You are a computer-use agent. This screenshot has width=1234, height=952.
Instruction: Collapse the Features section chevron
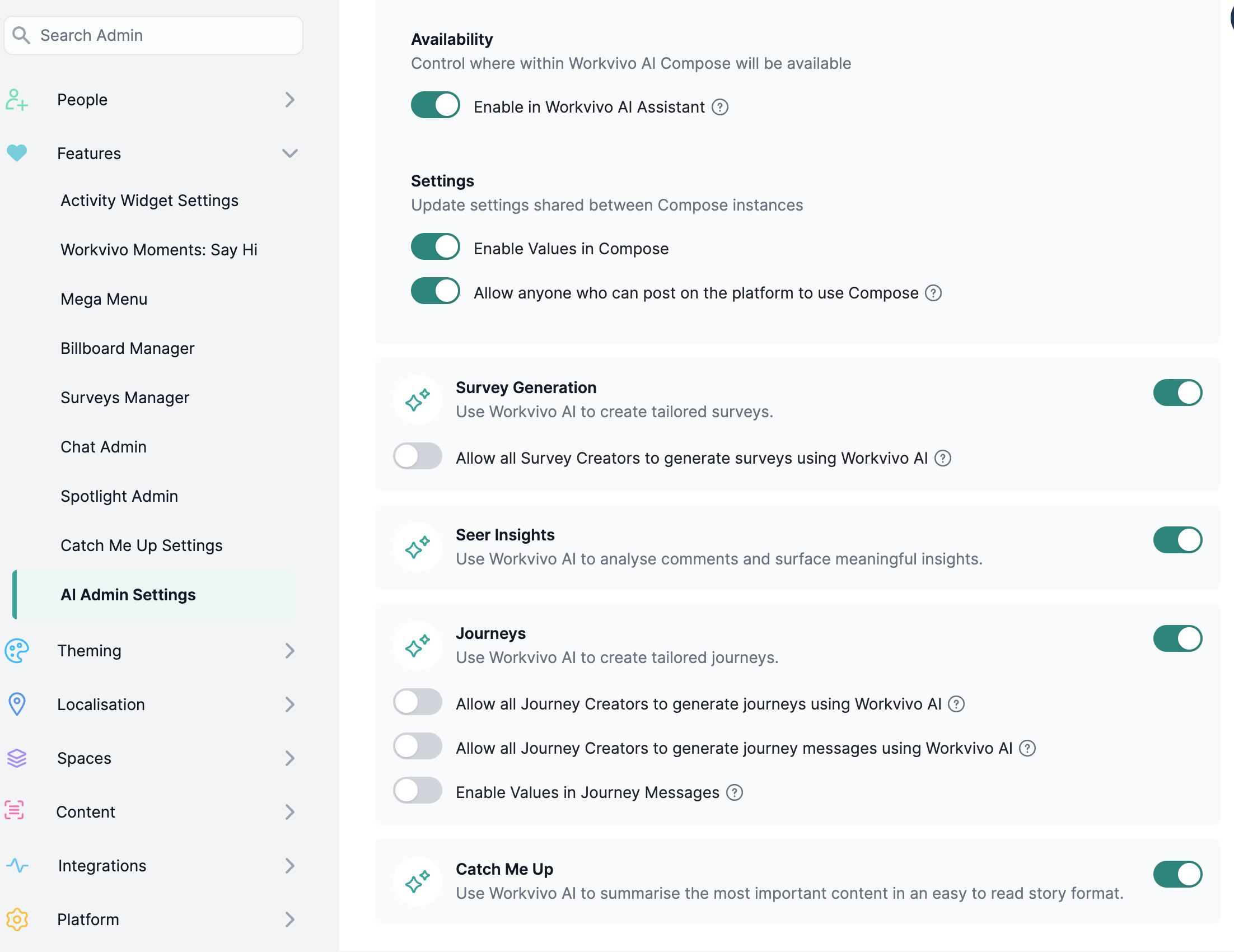(290, 153)
